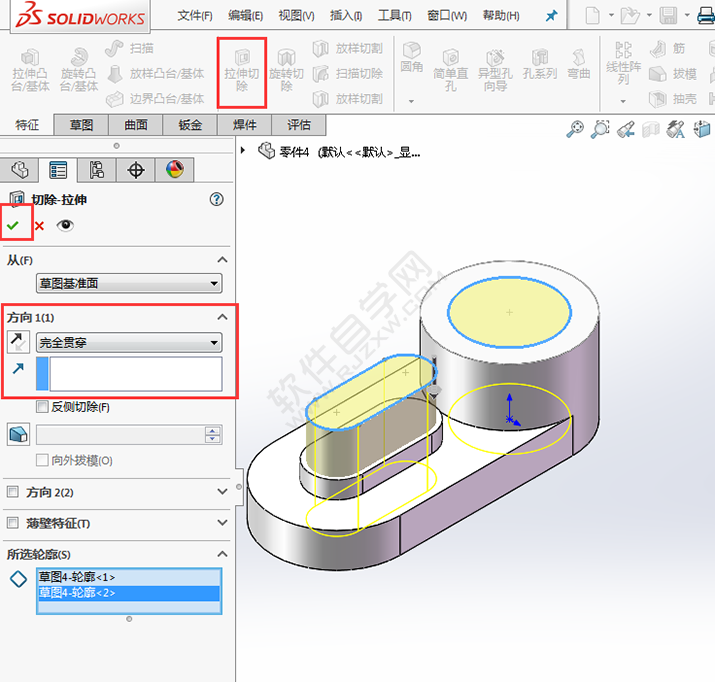Click the Extruded Boss/Base (拉伸凸台/基体) tool

(30, 71)
